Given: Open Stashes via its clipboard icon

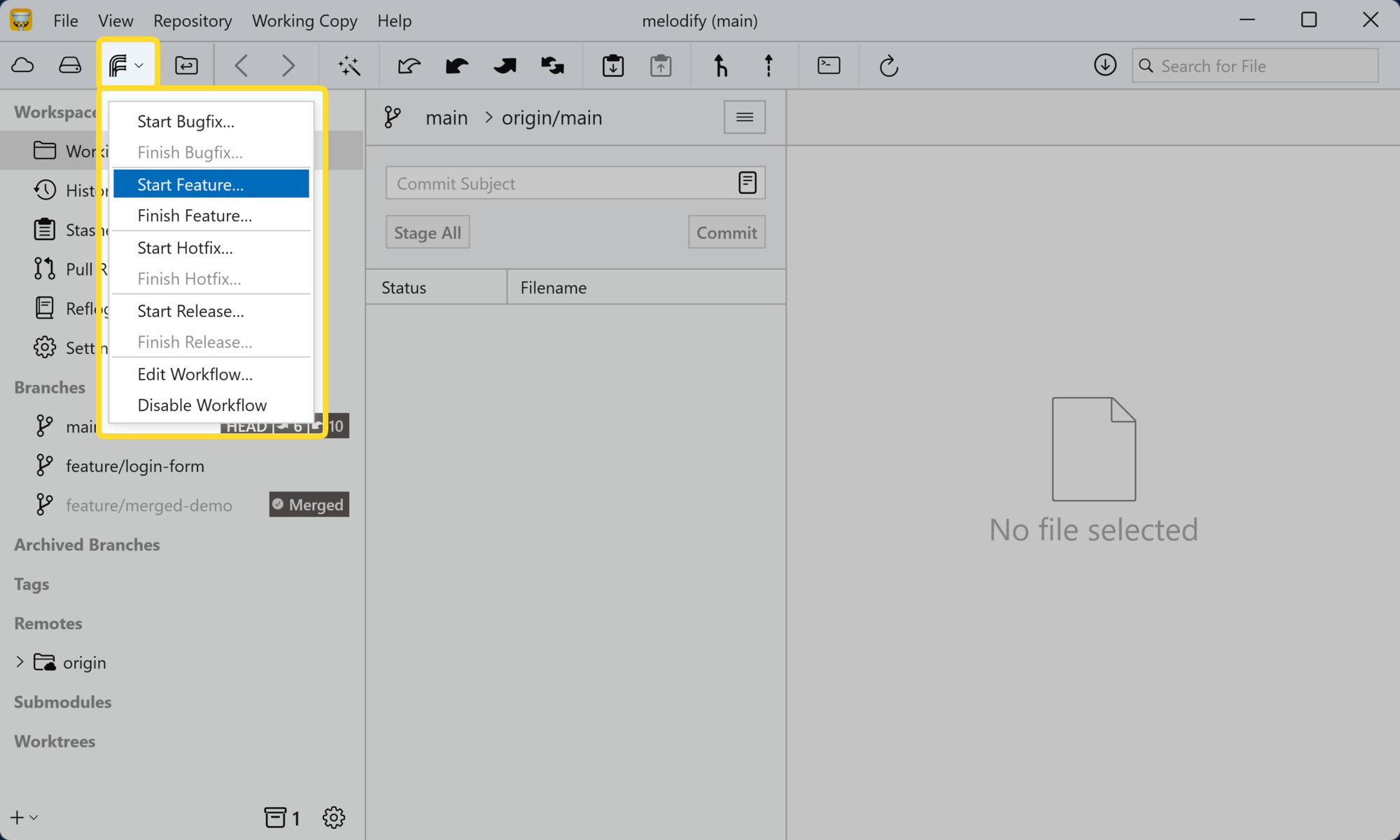Looking at the screenshot, I should 45,229.
